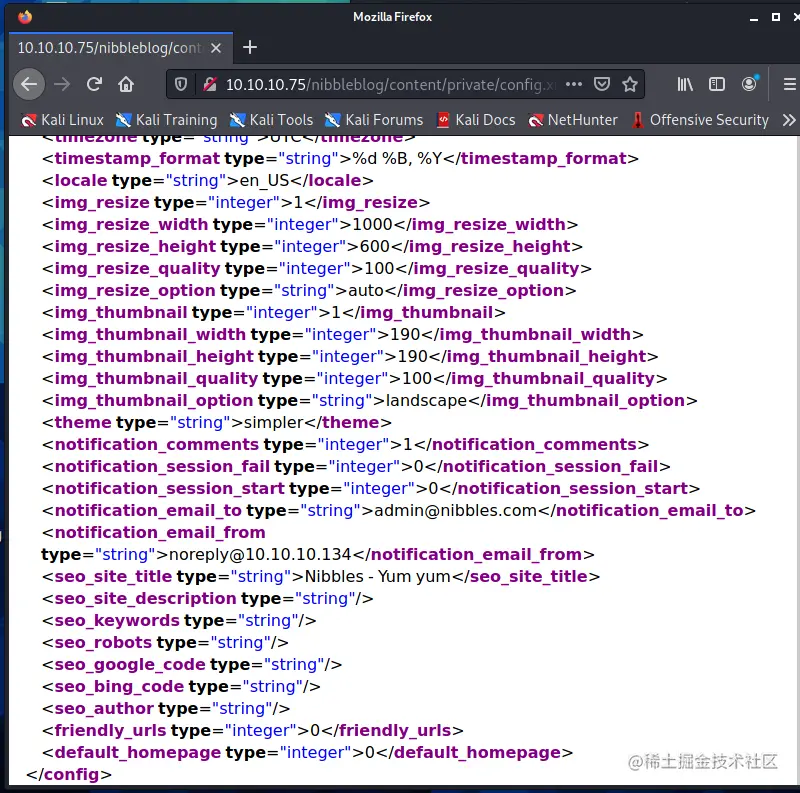Click the value 'landscape'
Screen dimensions: 800x793
(x=427, y=401)
